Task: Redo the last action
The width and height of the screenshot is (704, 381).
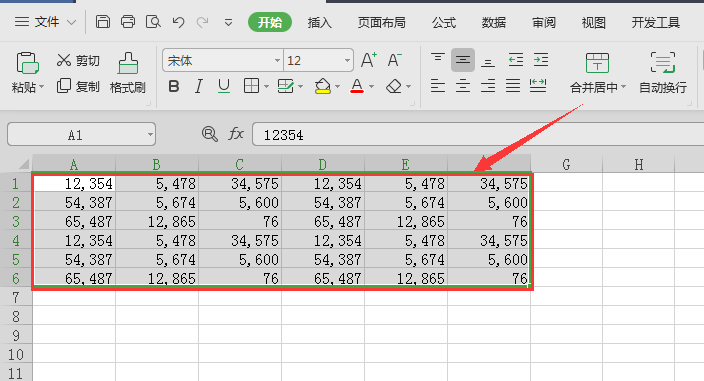Action: click(x=203, y=22)
